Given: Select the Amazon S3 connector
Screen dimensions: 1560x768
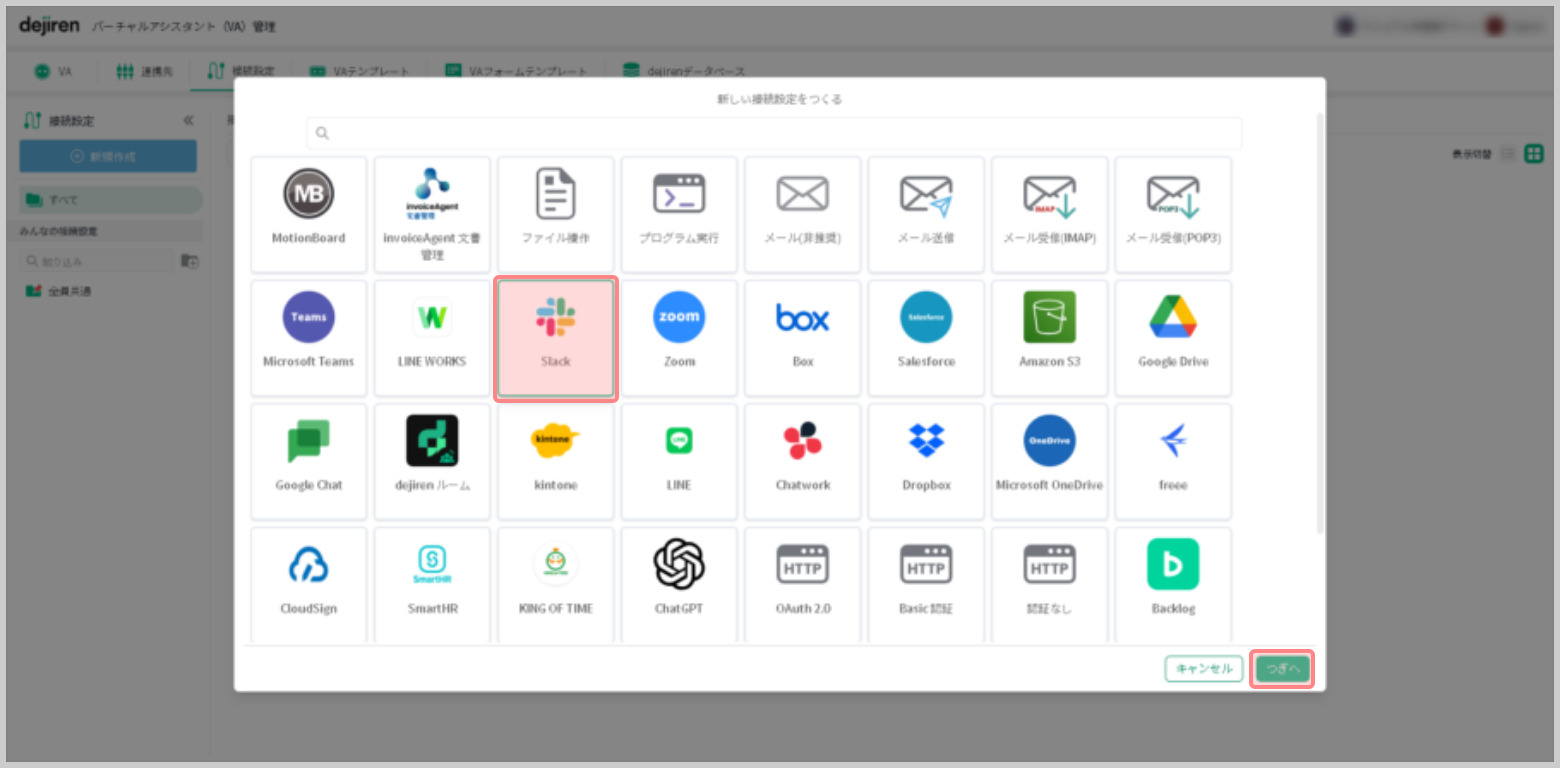Looking at the screenshot, I should [1049, 338].
